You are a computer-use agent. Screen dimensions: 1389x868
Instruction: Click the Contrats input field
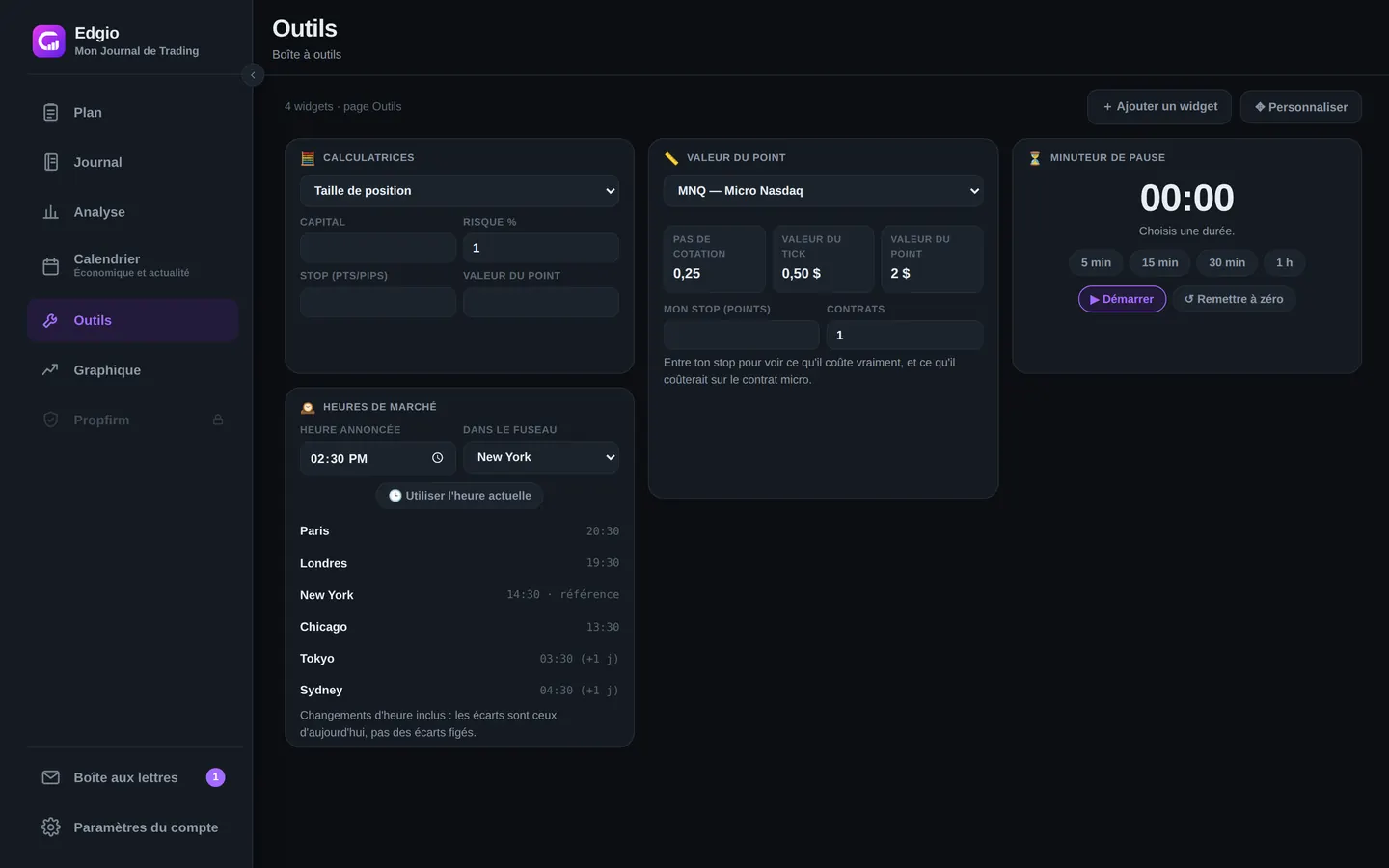point(905,335)
